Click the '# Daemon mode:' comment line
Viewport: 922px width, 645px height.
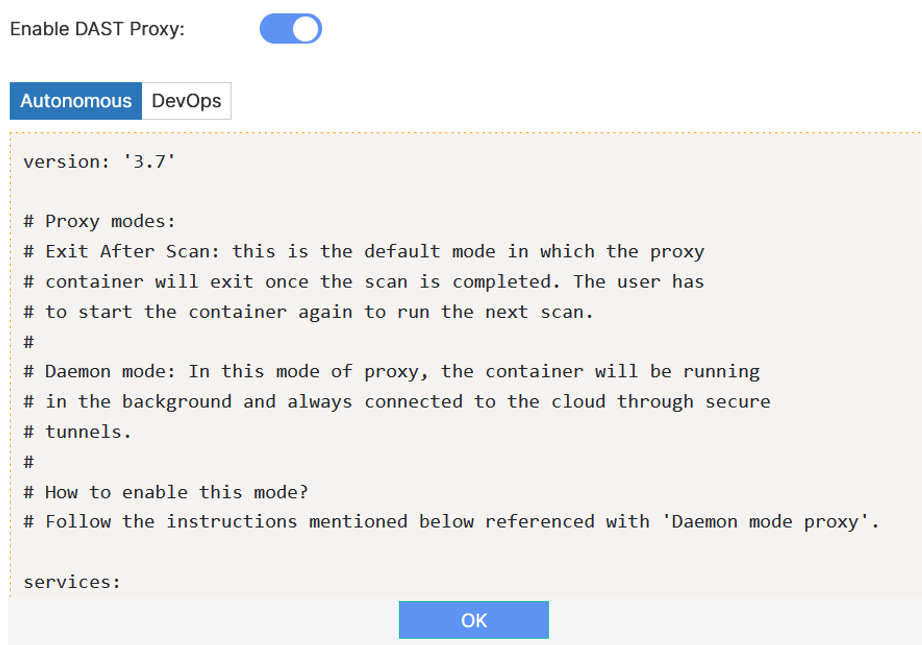[391, 371]
